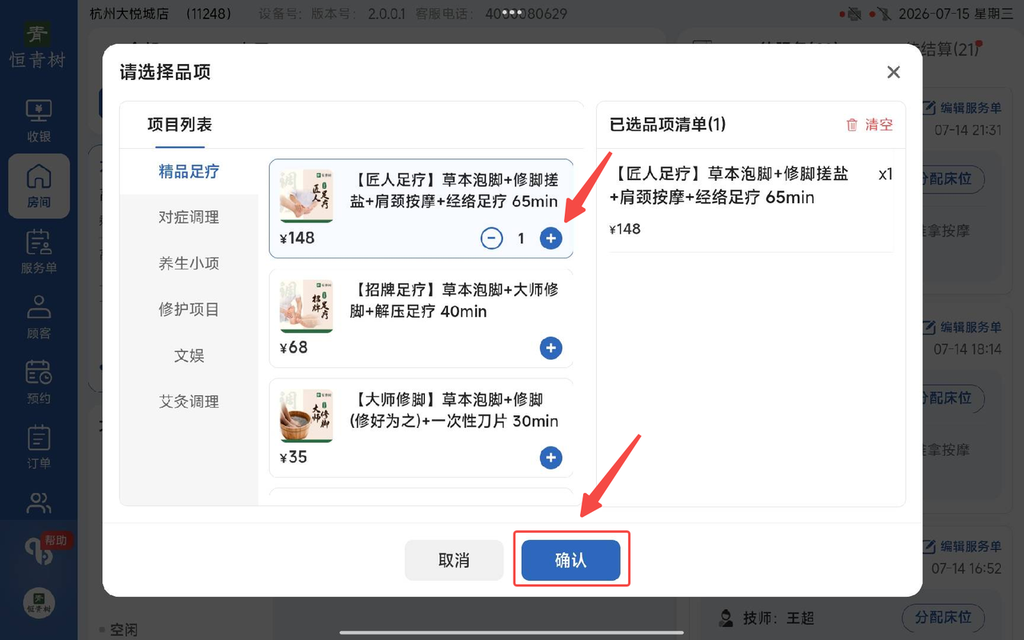Select the 精品足疗 category
Screen dimensions: 1024x640
tap(189, 172)
